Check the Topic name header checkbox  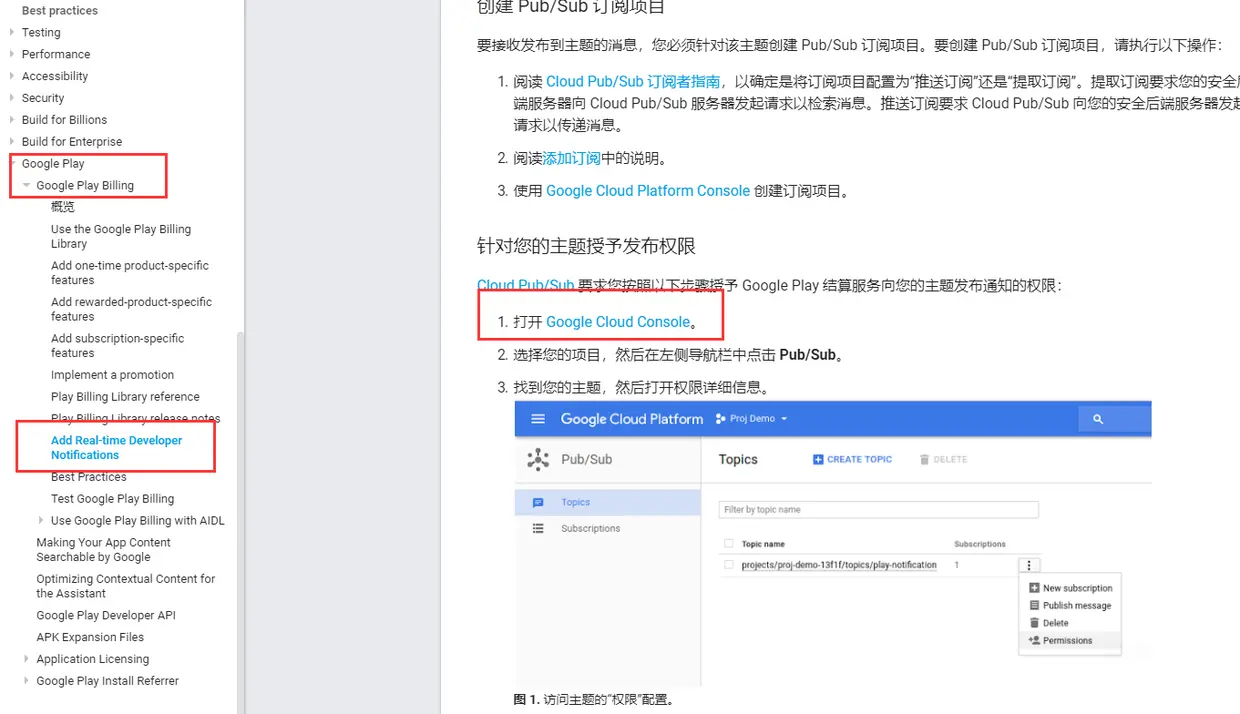tap(728, 543)
